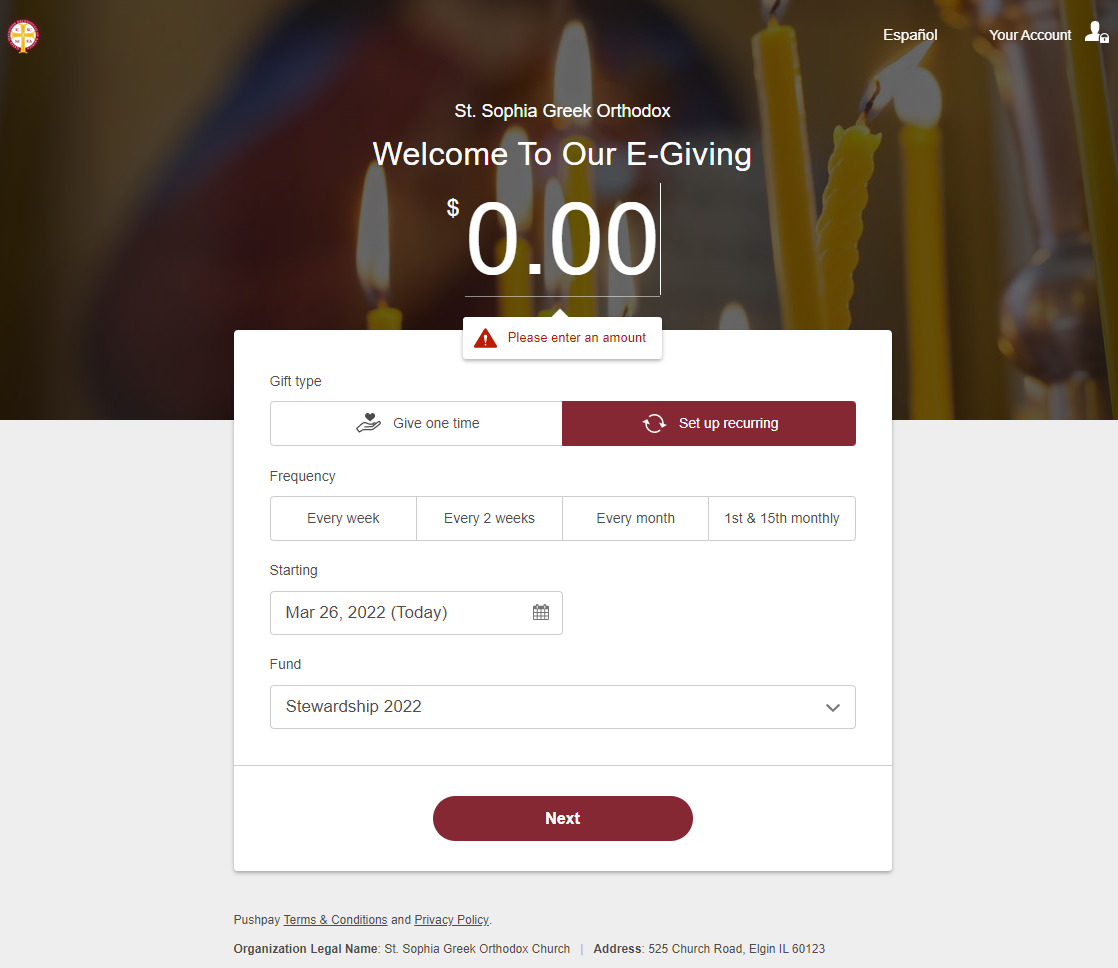The width and height of the screenshot is (1118, 968).
Task: Open the calendar date picker icon
Action: click(x=541, y=612)
